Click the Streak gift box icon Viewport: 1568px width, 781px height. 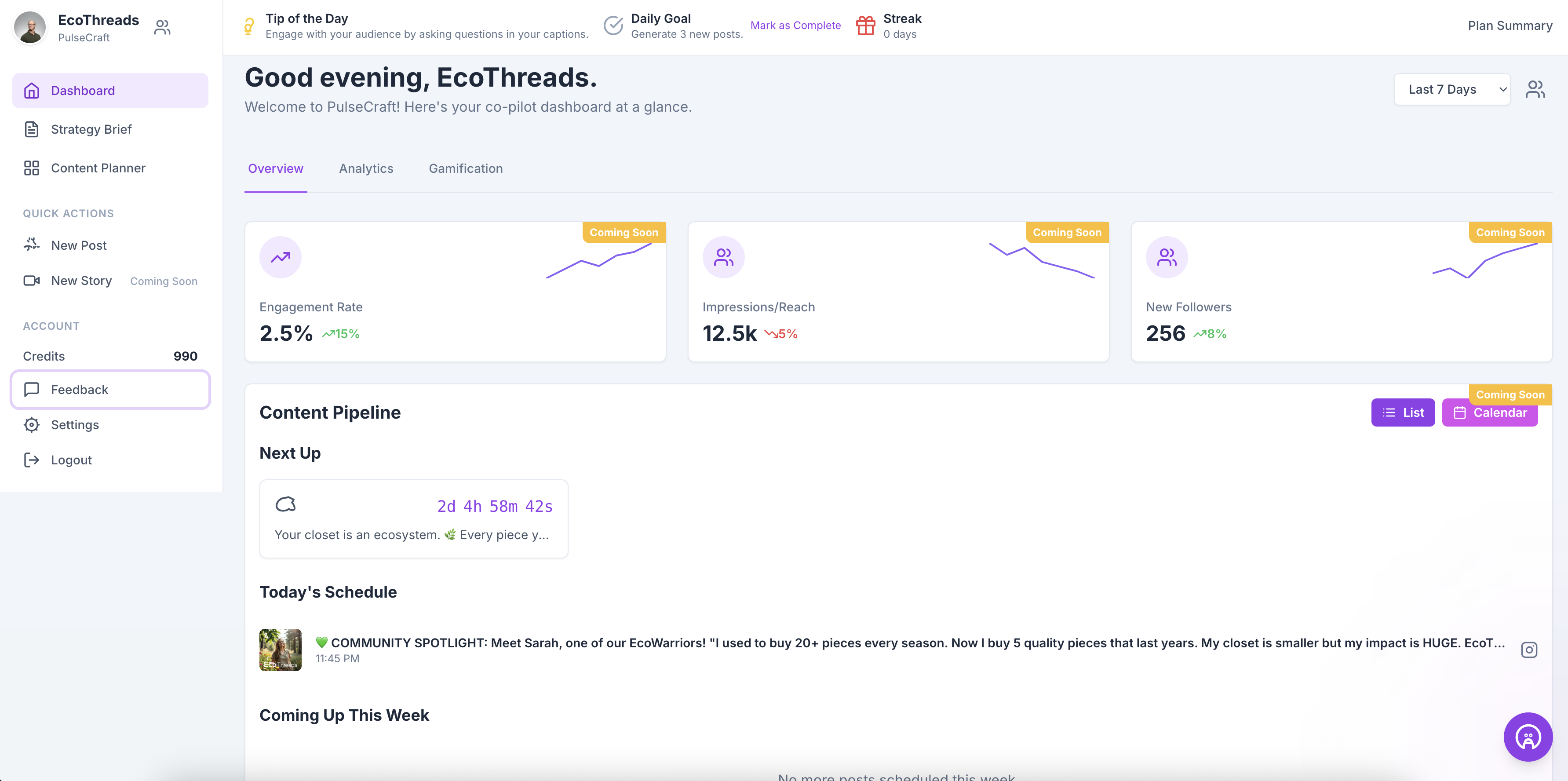[x=865, y=26]
